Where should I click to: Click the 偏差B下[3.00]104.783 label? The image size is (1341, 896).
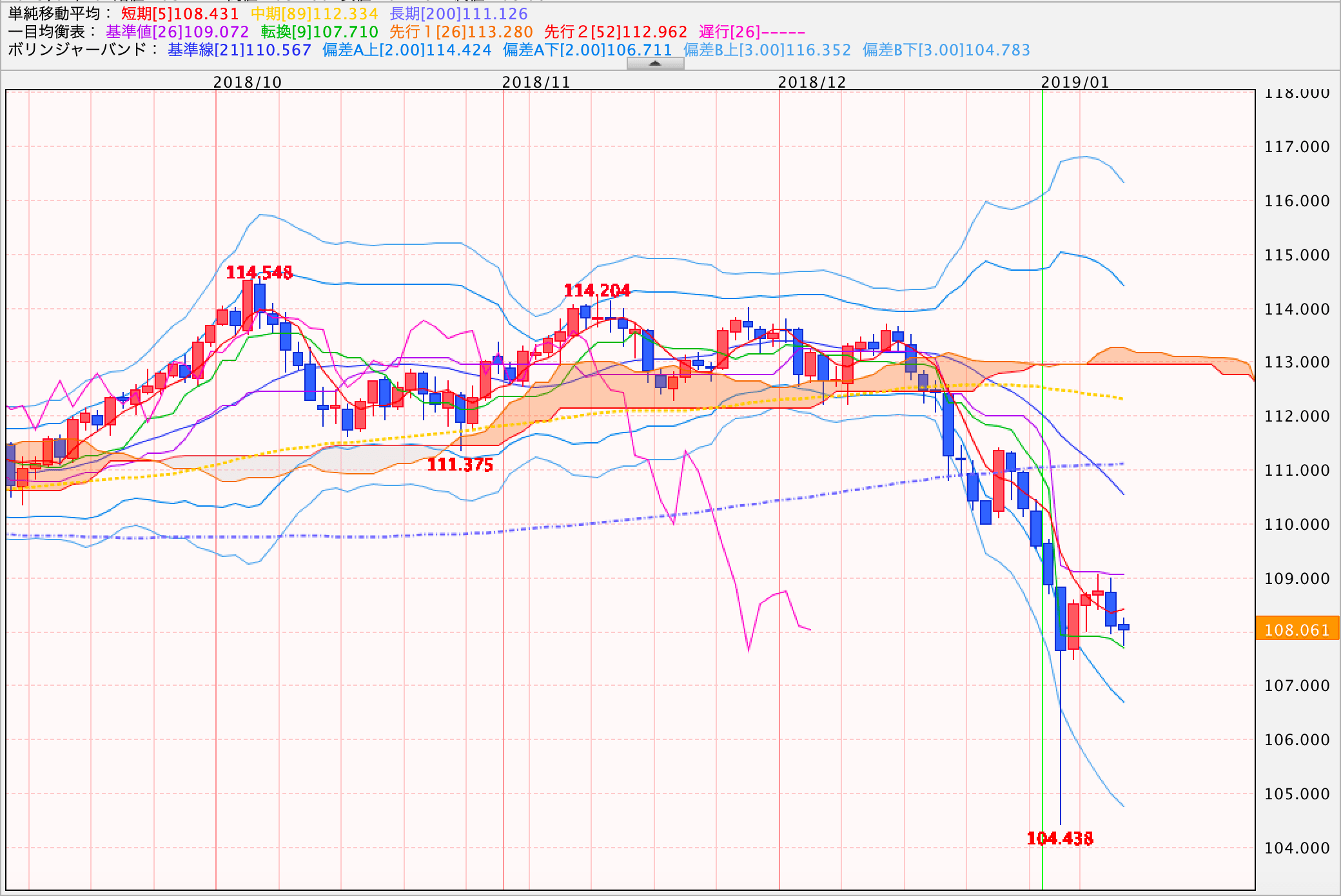(x=946, y=50)
